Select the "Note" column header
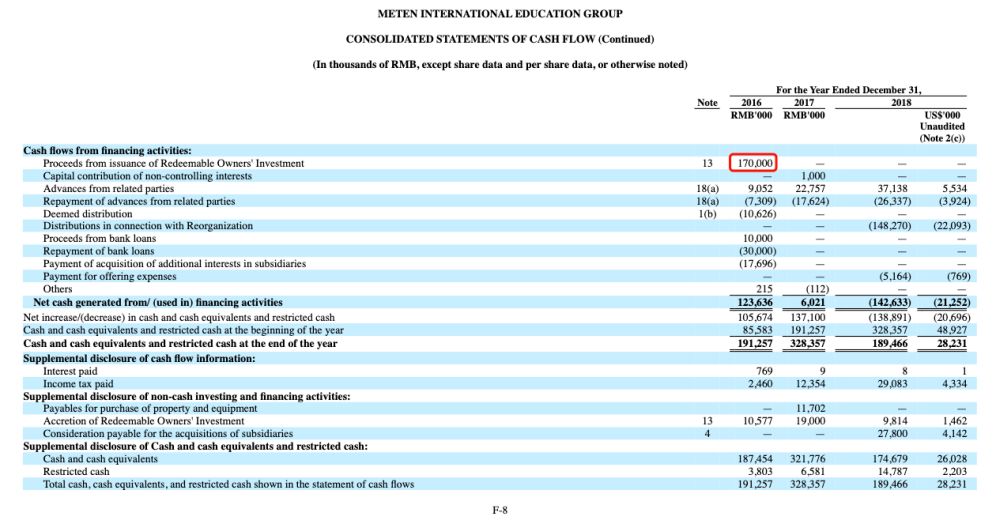Image resolution: width=996 pixels, height=524 pixels. [707, 102]
